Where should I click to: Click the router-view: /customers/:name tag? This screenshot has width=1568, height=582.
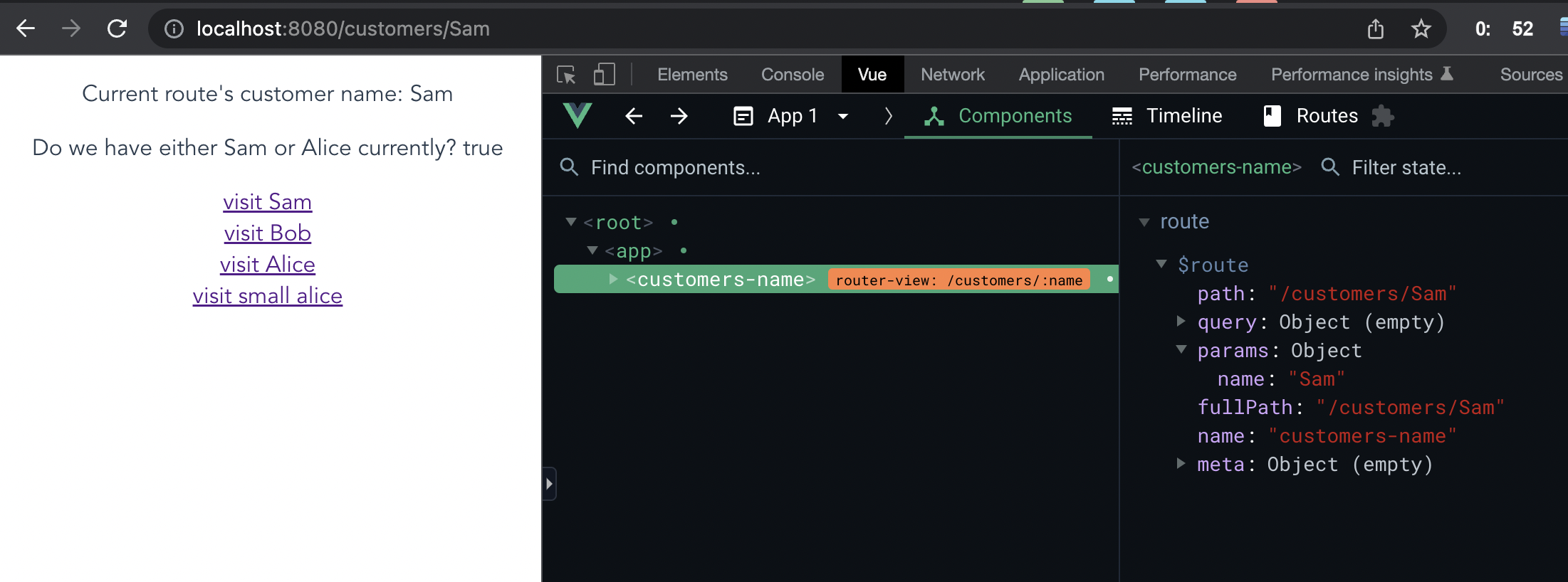click(959, 280)
